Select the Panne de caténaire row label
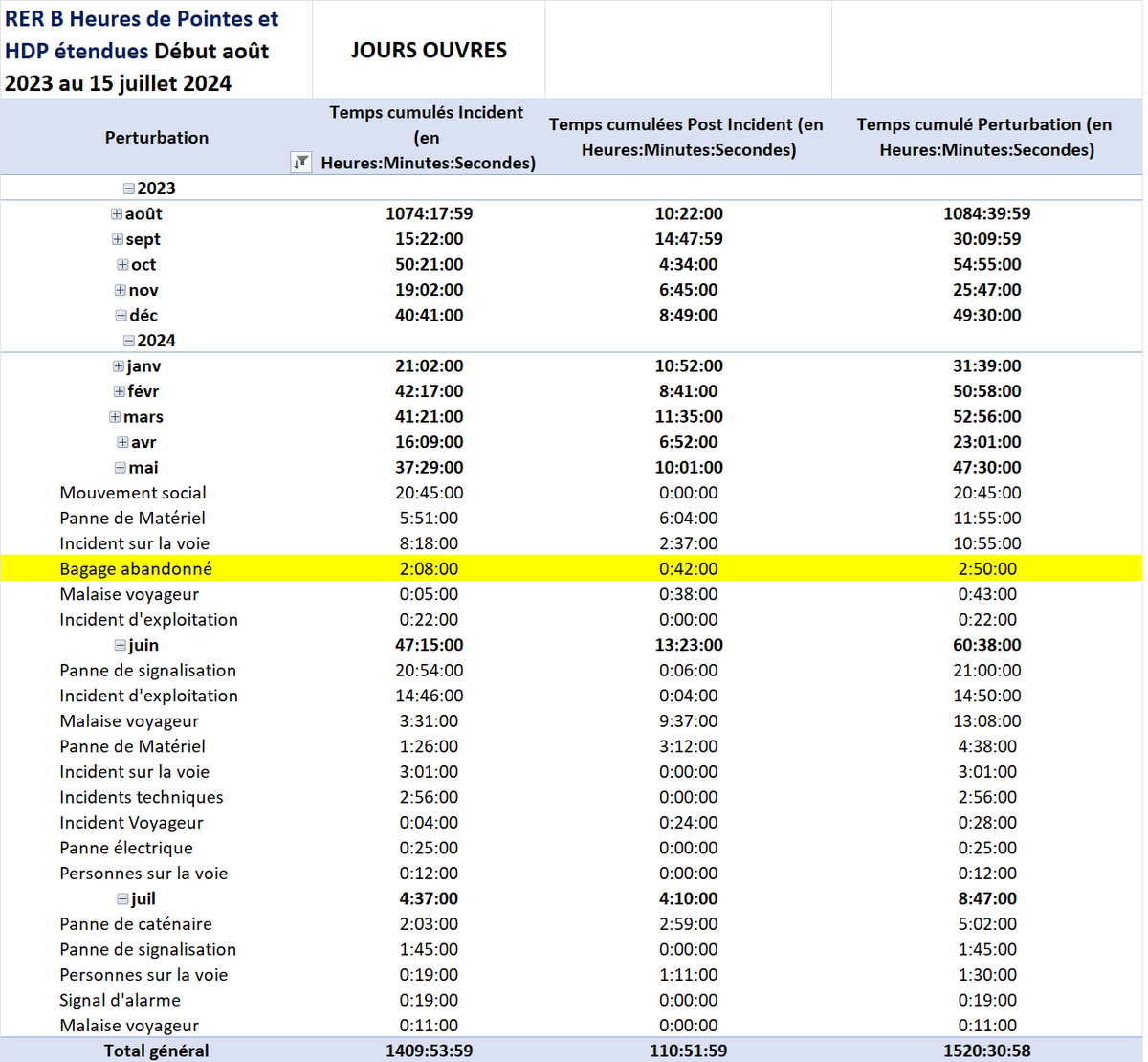 tap(136, 924)
